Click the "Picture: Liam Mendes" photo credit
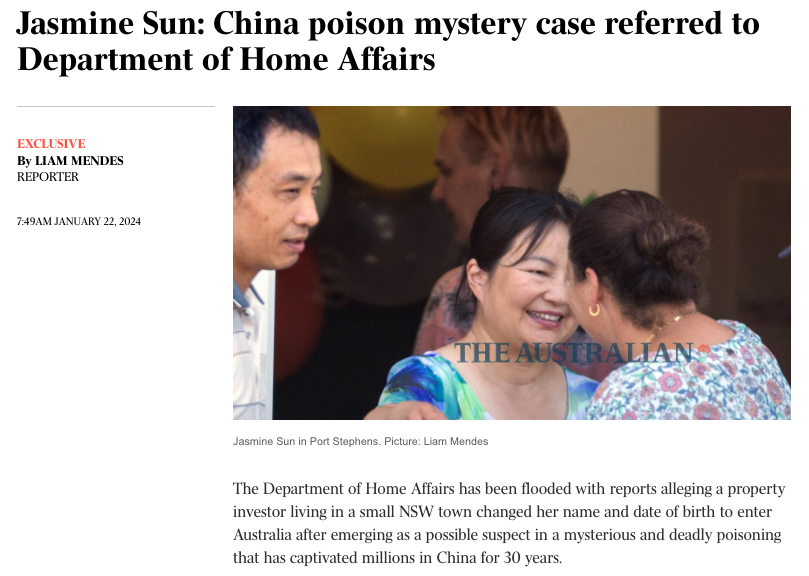Viewport: 809px width, 576px height. 436,441
